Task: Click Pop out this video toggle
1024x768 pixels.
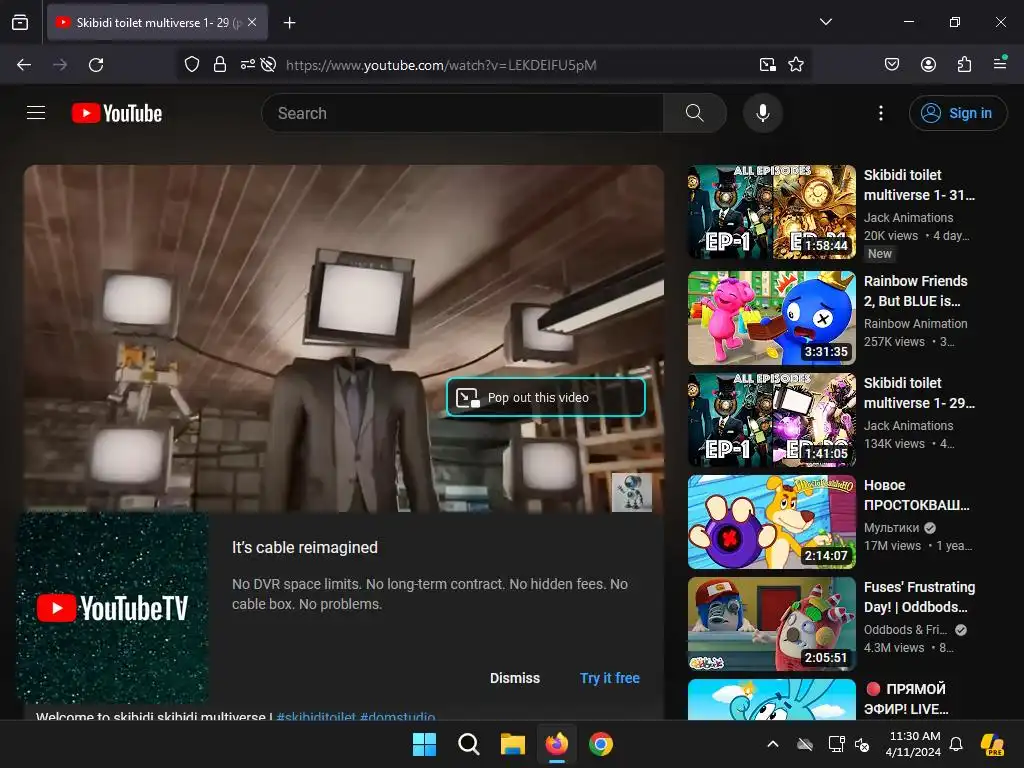Action: click(546, 397)
